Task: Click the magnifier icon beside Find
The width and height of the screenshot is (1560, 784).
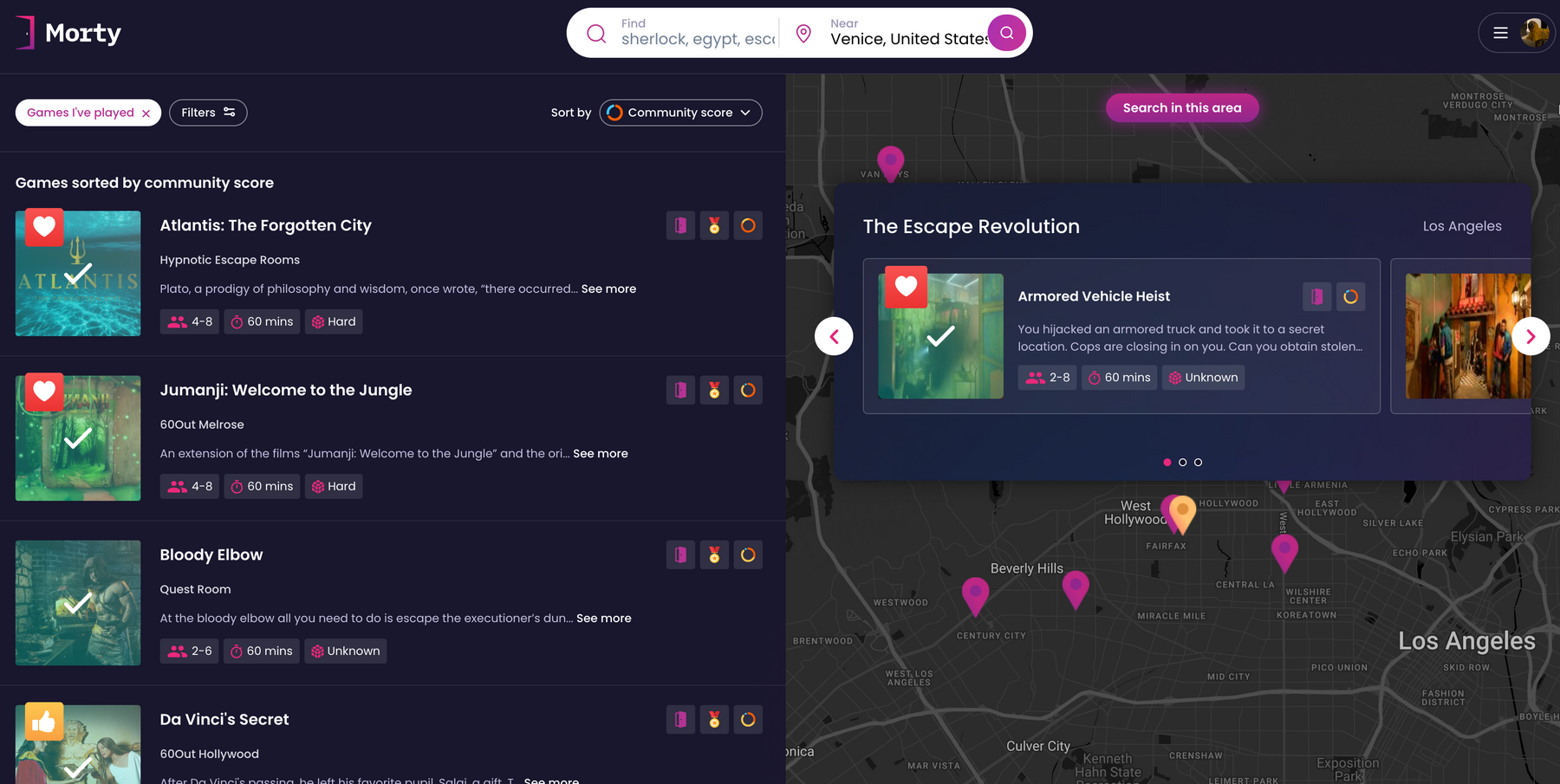Action: click(x=596, y=34)
